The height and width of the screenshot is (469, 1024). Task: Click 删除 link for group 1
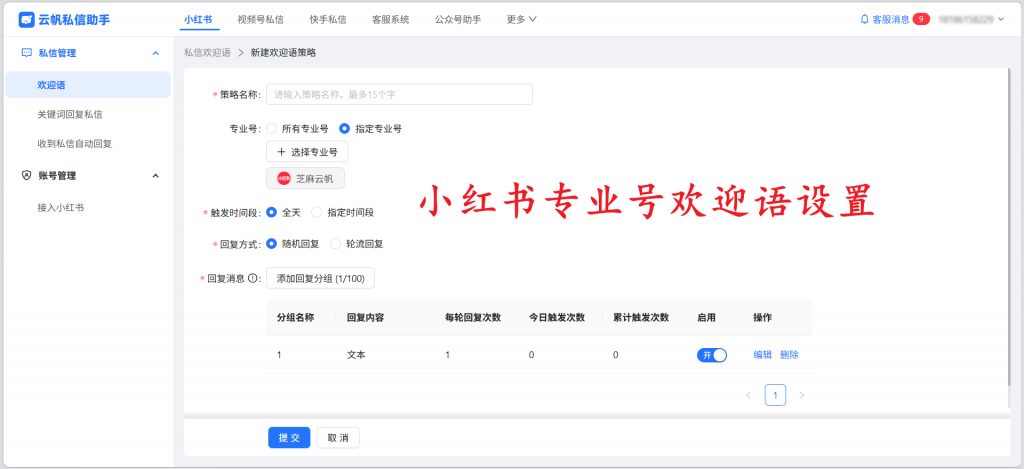click(x=789, y=355)
